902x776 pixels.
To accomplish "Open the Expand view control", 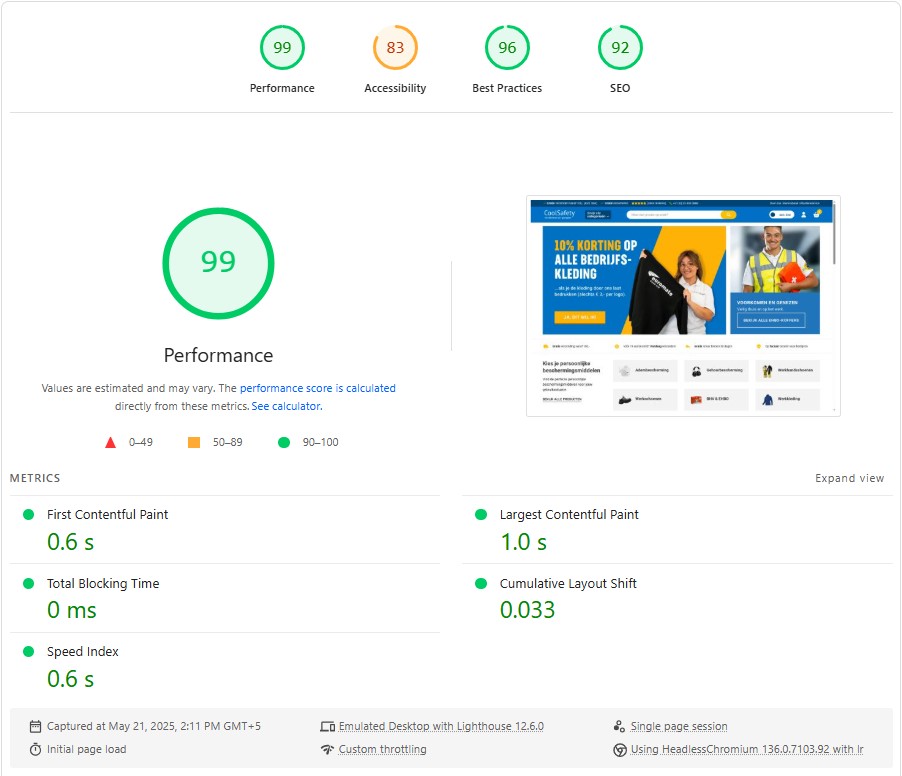I will point(849,478).
